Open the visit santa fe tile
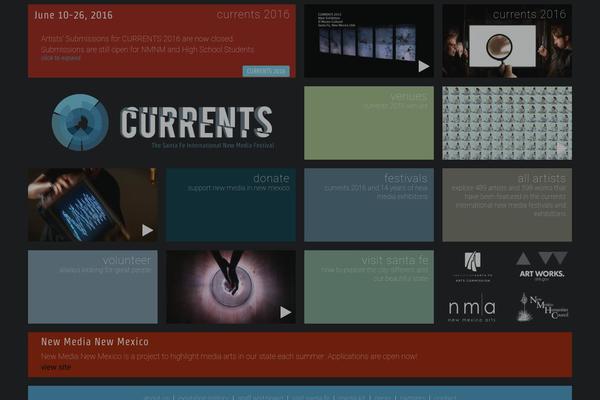Image resolution: width=600 pixels, height=400 pixels. click(369, 287)
